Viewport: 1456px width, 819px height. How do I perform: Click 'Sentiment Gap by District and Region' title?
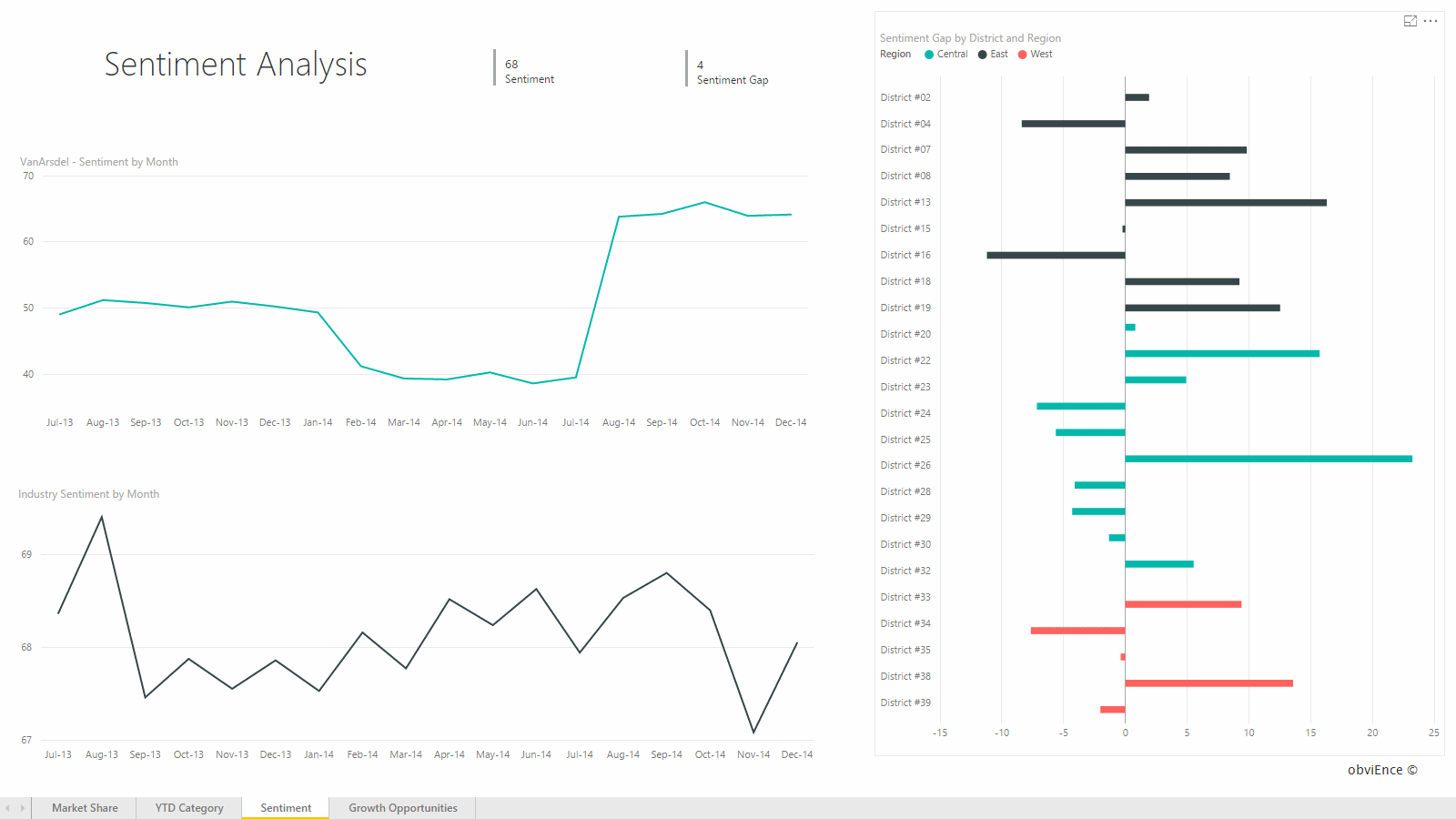click(x=970, y=38)
